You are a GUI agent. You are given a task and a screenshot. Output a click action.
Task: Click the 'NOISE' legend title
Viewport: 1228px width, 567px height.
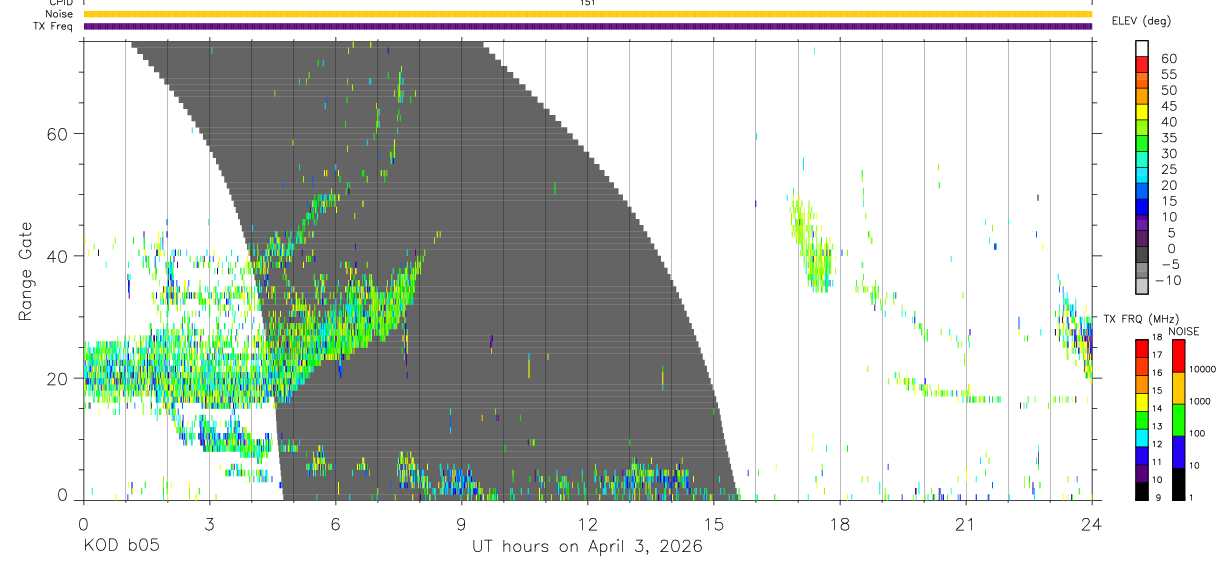click(1183, 331)
